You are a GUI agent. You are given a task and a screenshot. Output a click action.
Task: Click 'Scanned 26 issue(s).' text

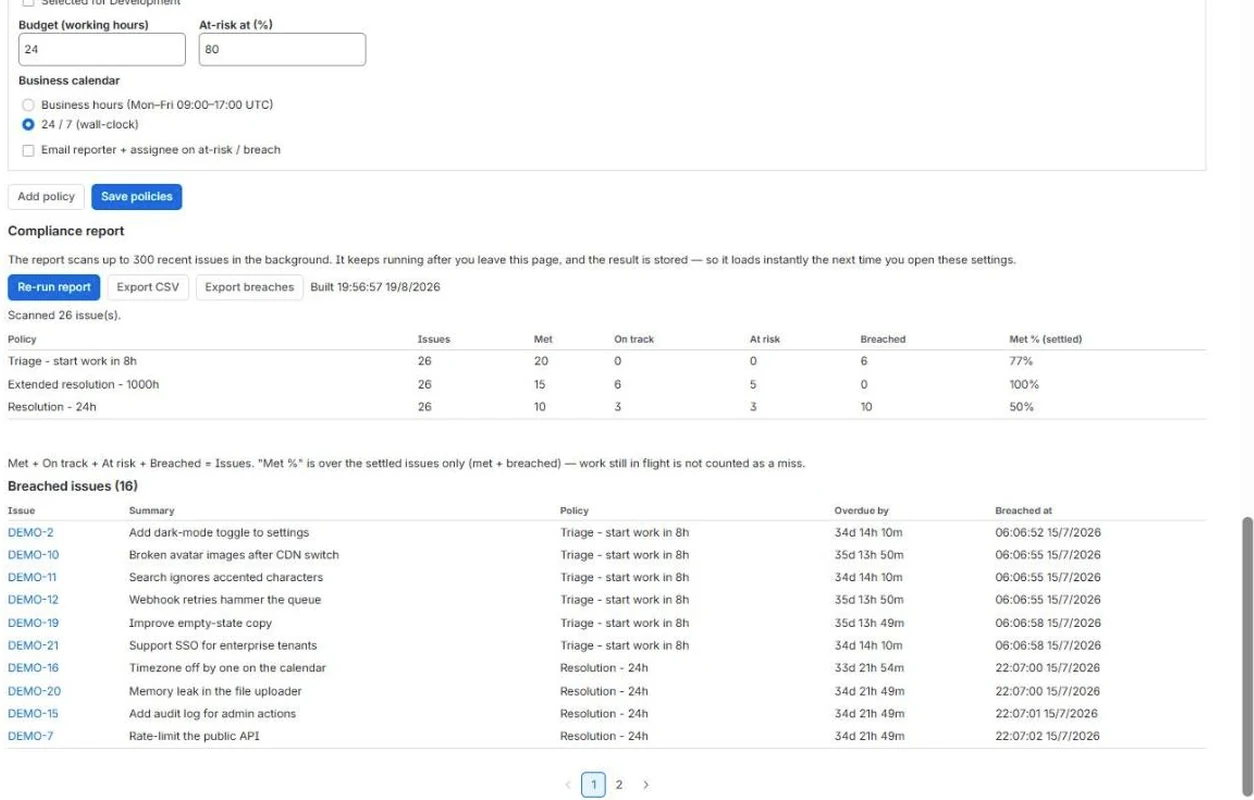click(x=64, y=316)
